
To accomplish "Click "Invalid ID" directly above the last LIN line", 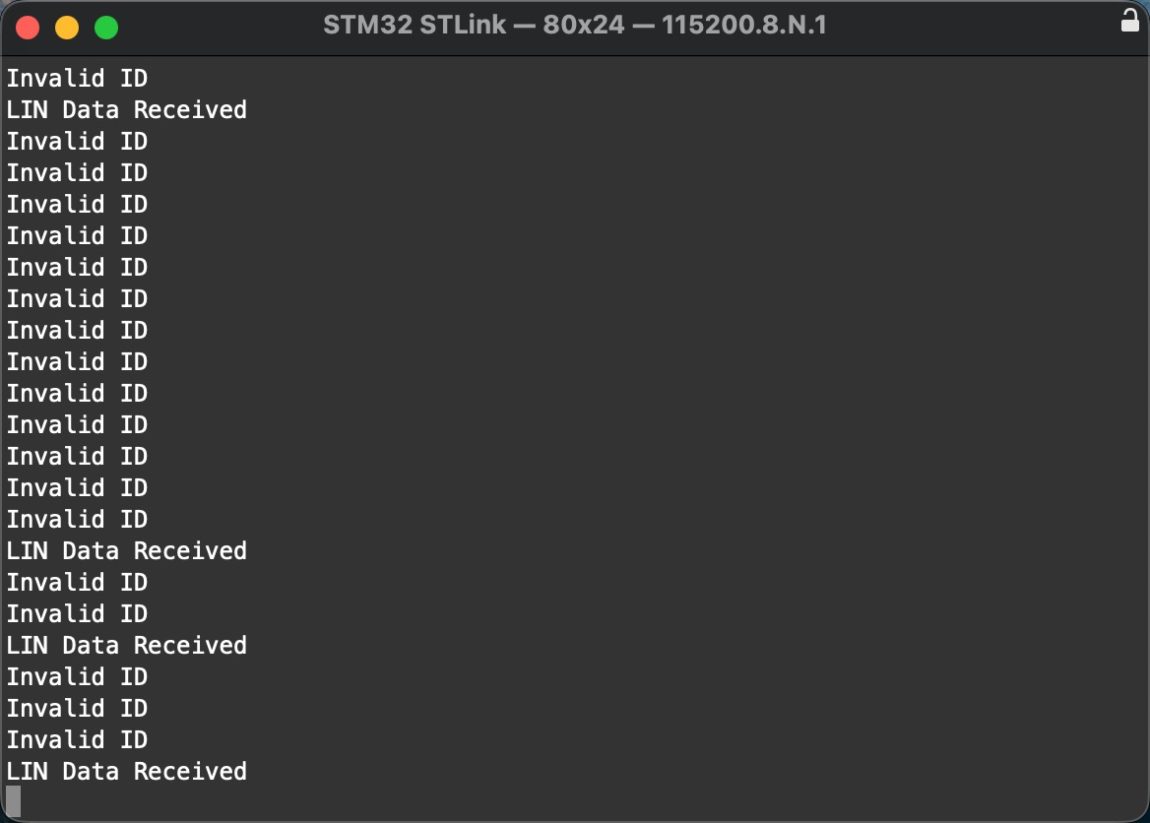I will point(77,740).
